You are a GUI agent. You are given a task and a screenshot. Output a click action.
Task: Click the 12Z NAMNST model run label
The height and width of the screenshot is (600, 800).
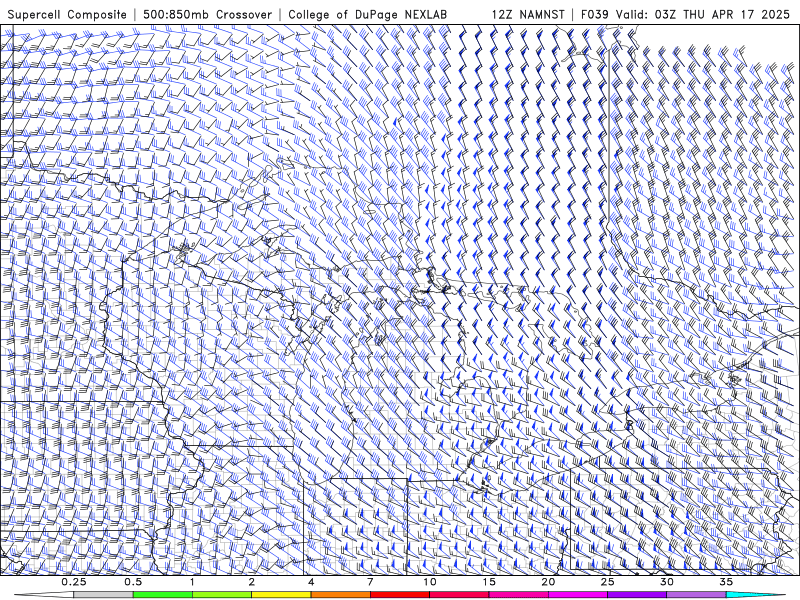tap(528, 15)
